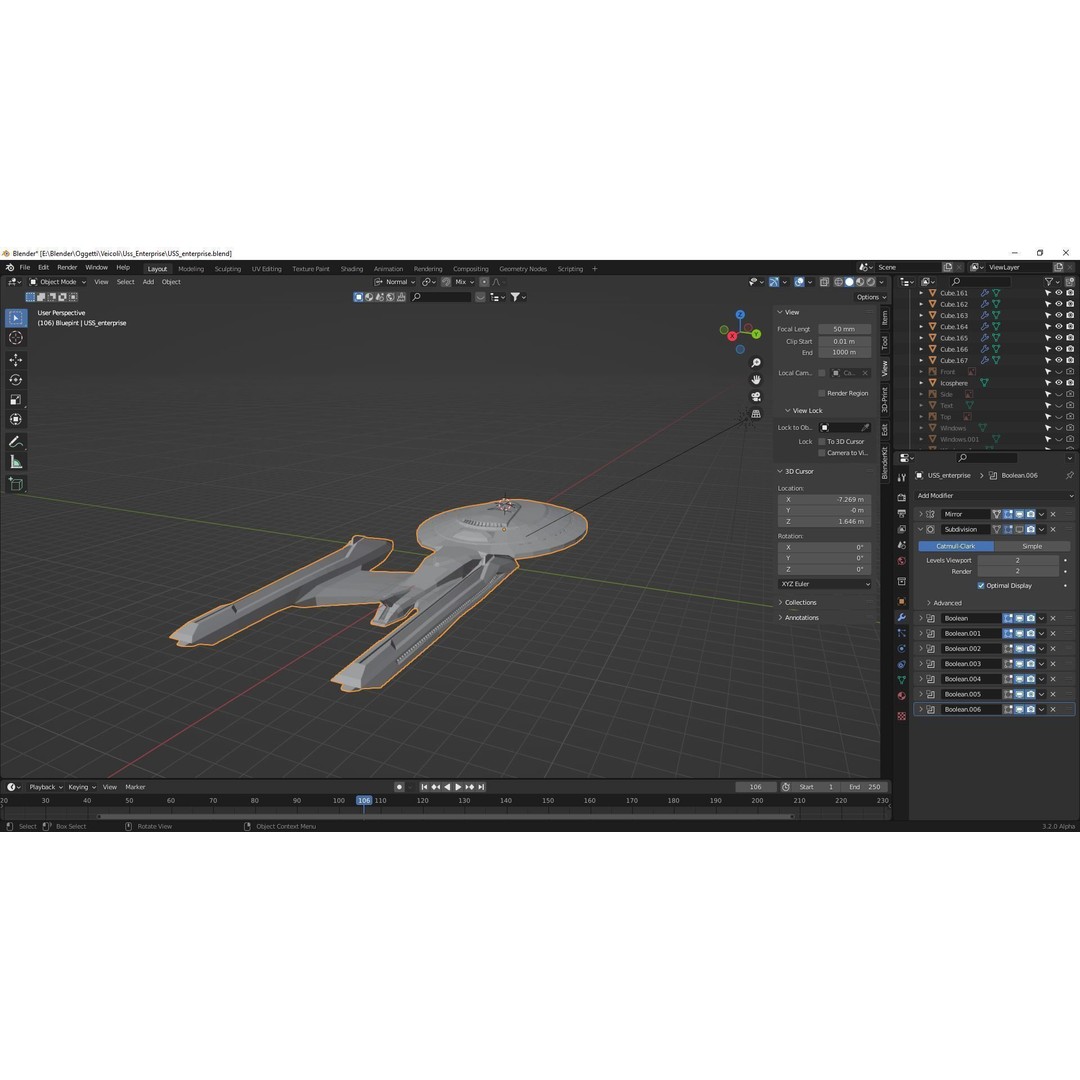Open the Tool properties tab icon
Screen dimensions: 1080x1080
point(902,477)
